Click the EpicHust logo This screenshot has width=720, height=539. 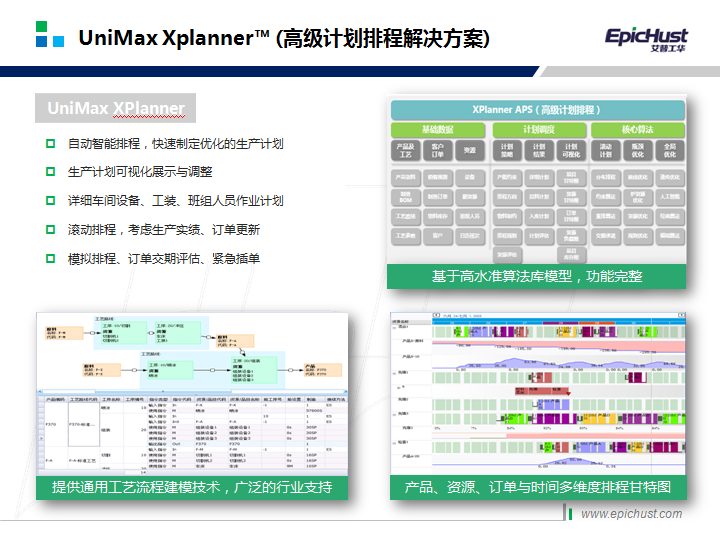tap(646, 39)
